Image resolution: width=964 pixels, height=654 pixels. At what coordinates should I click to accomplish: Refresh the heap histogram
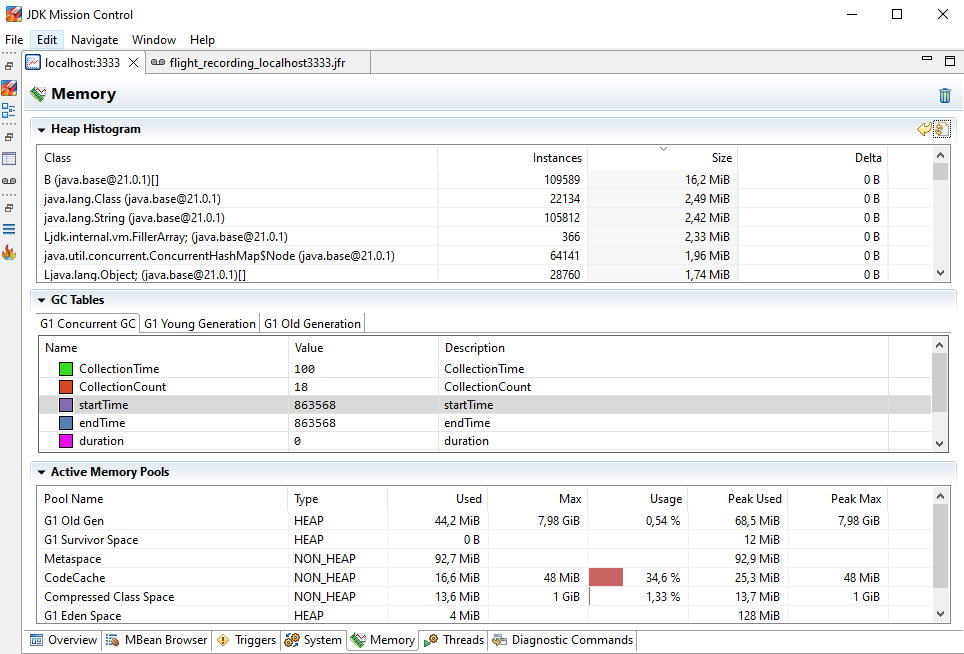click(x=941, y=129)
